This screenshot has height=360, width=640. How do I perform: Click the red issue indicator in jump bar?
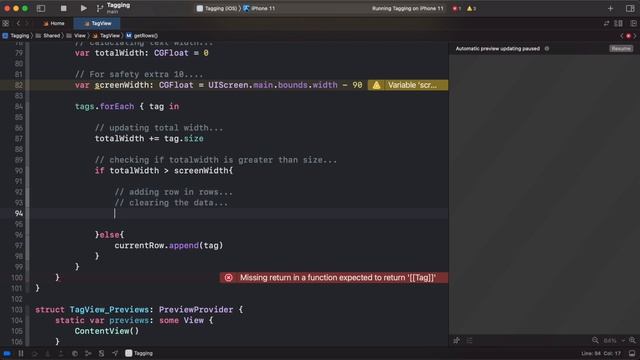(x=629, y=36)
